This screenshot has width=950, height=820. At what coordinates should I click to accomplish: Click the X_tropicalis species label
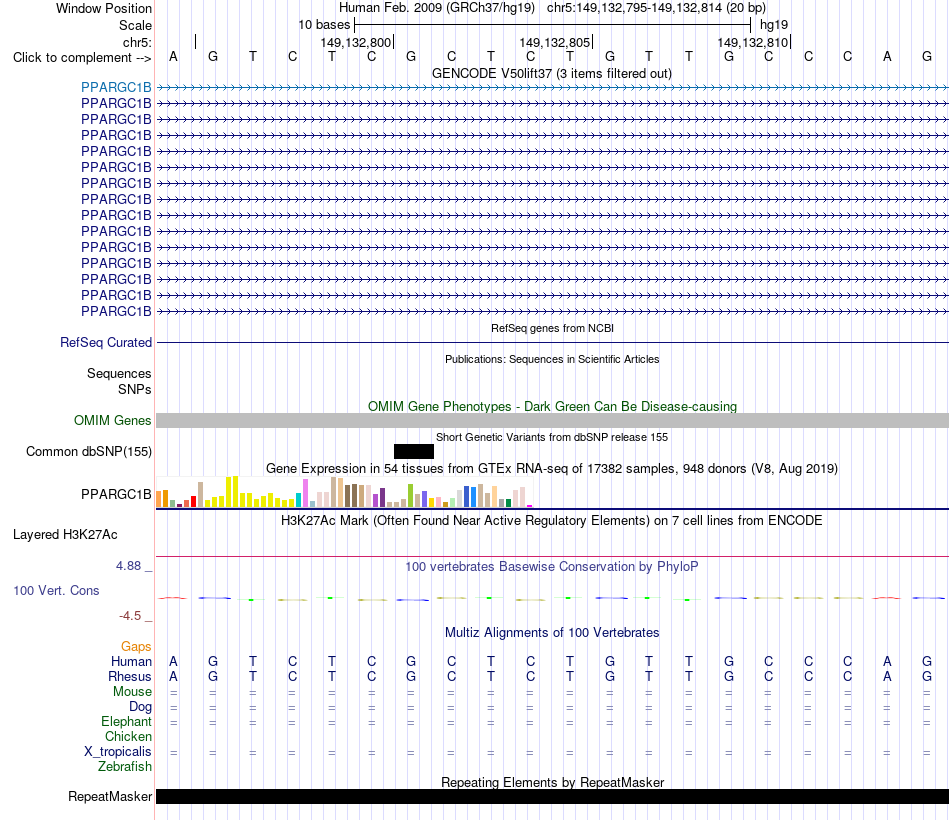coord(118,752)
